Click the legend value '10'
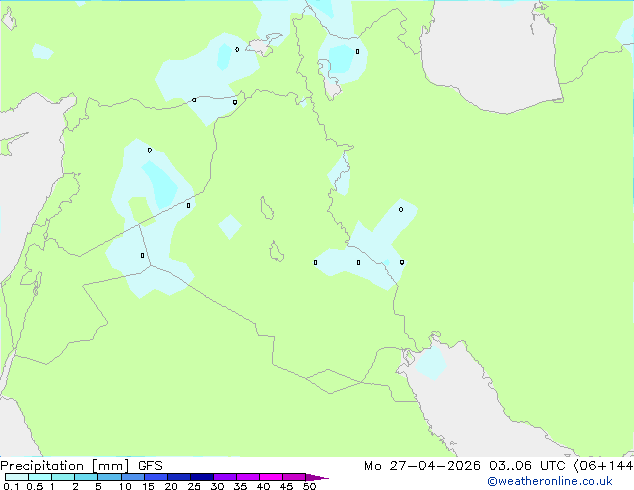The height and width of the screenshot is (490, 634). tap(125, 486)
